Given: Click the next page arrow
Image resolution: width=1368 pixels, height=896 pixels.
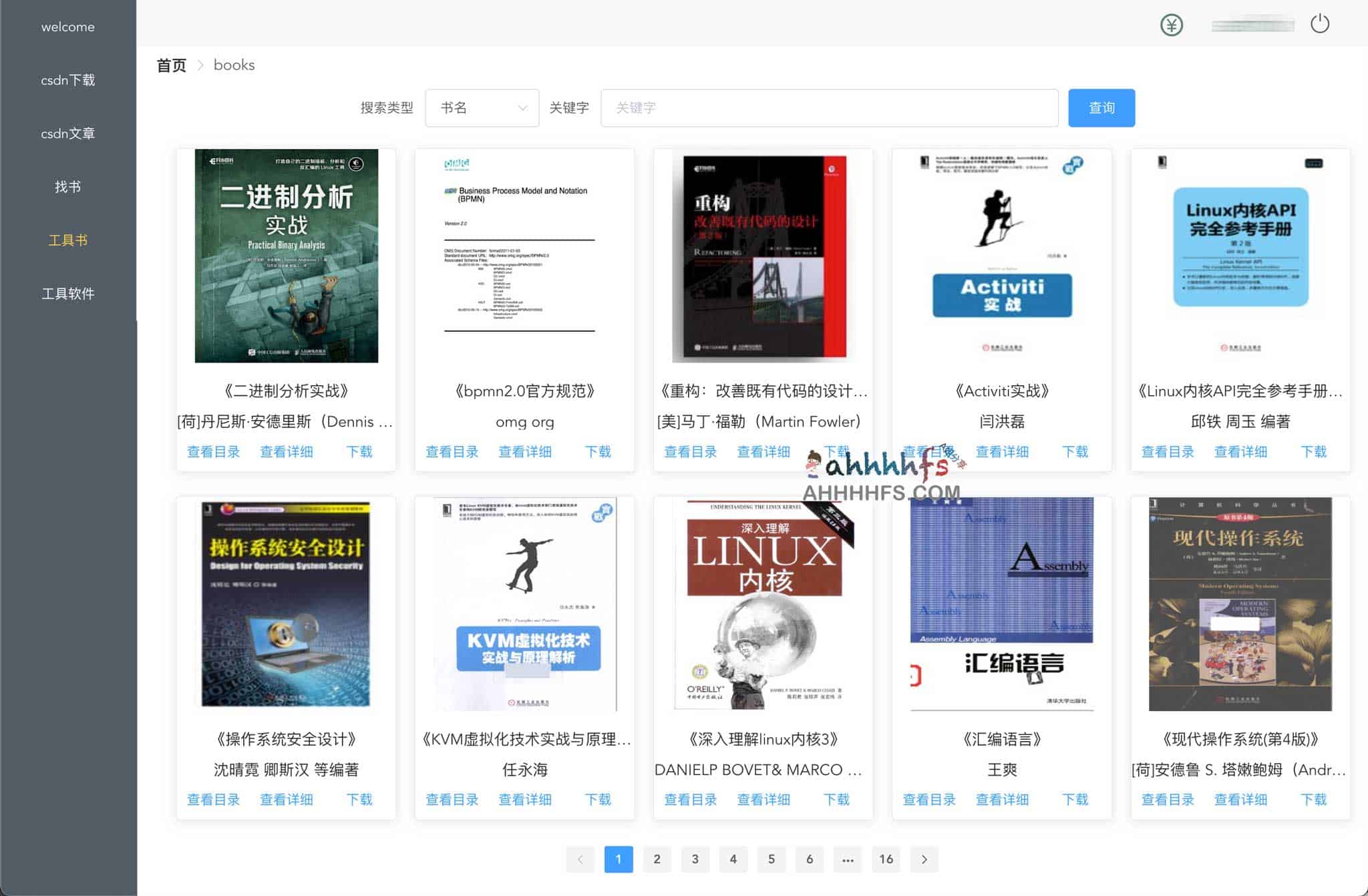Looking at the screenshot, I should (x=924, y=859).
